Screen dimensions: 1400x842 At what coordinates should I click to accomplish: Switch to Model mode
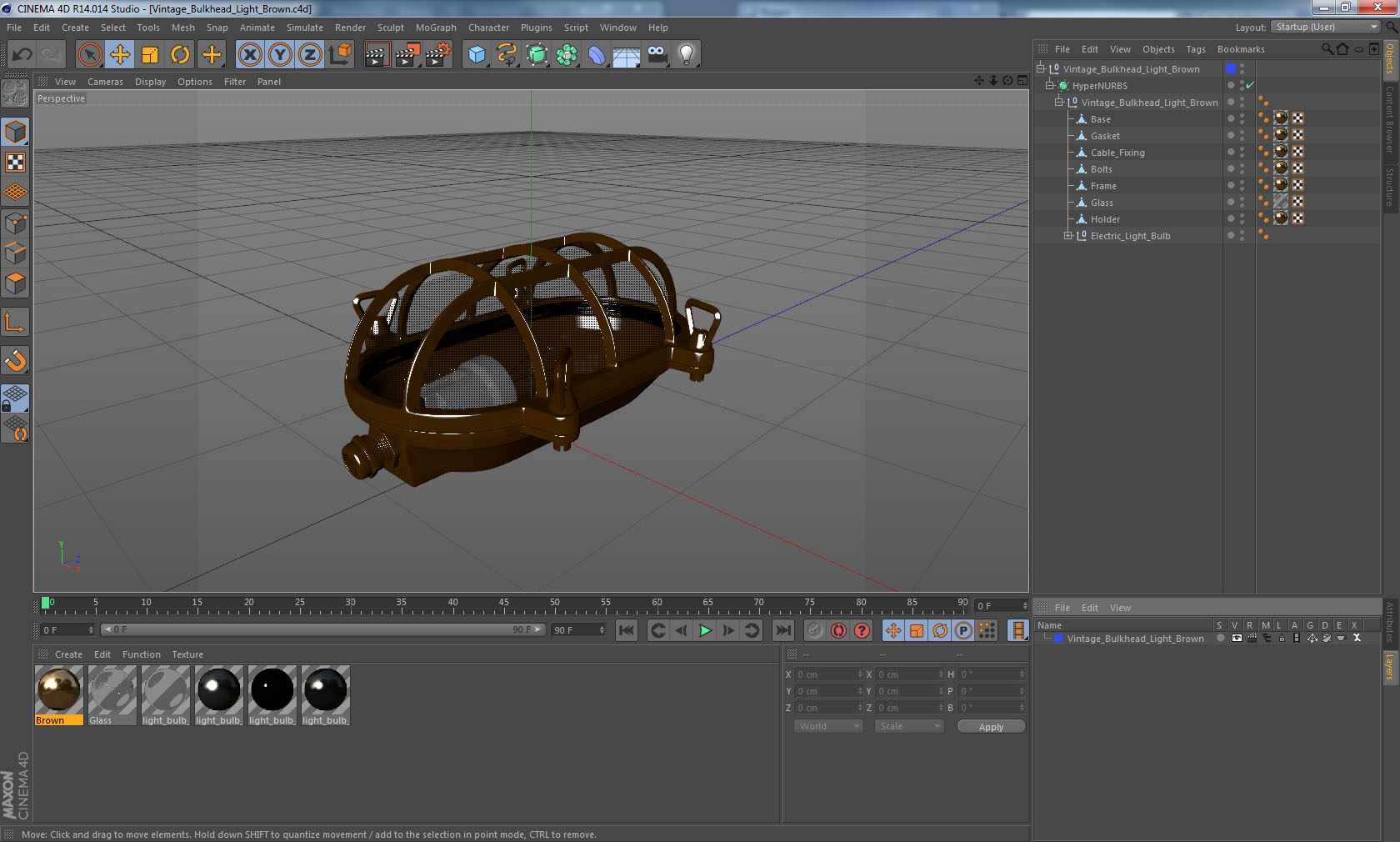point(15,132)
